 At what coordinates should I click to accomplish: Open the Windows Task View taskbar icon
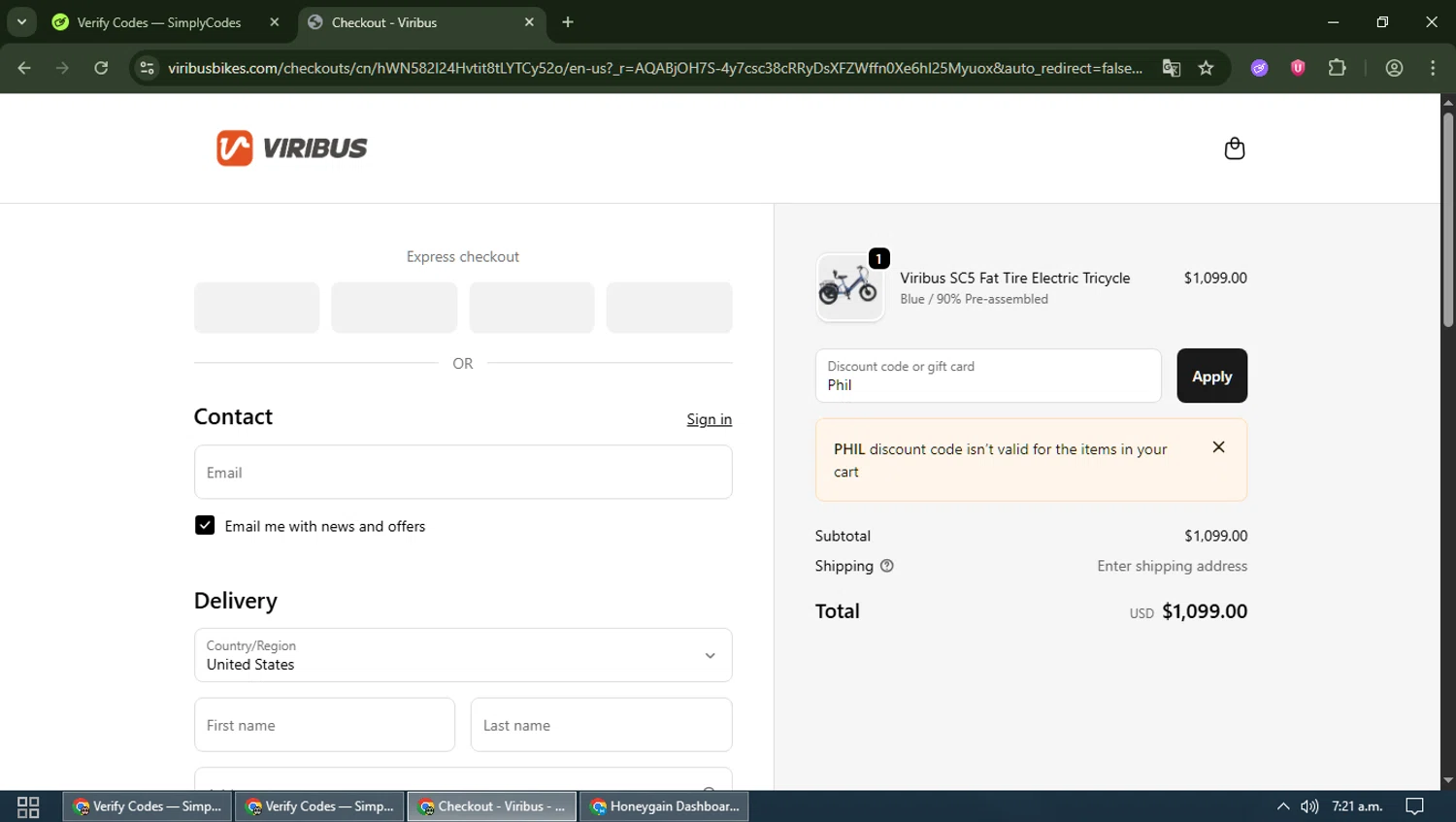[28, 806]
